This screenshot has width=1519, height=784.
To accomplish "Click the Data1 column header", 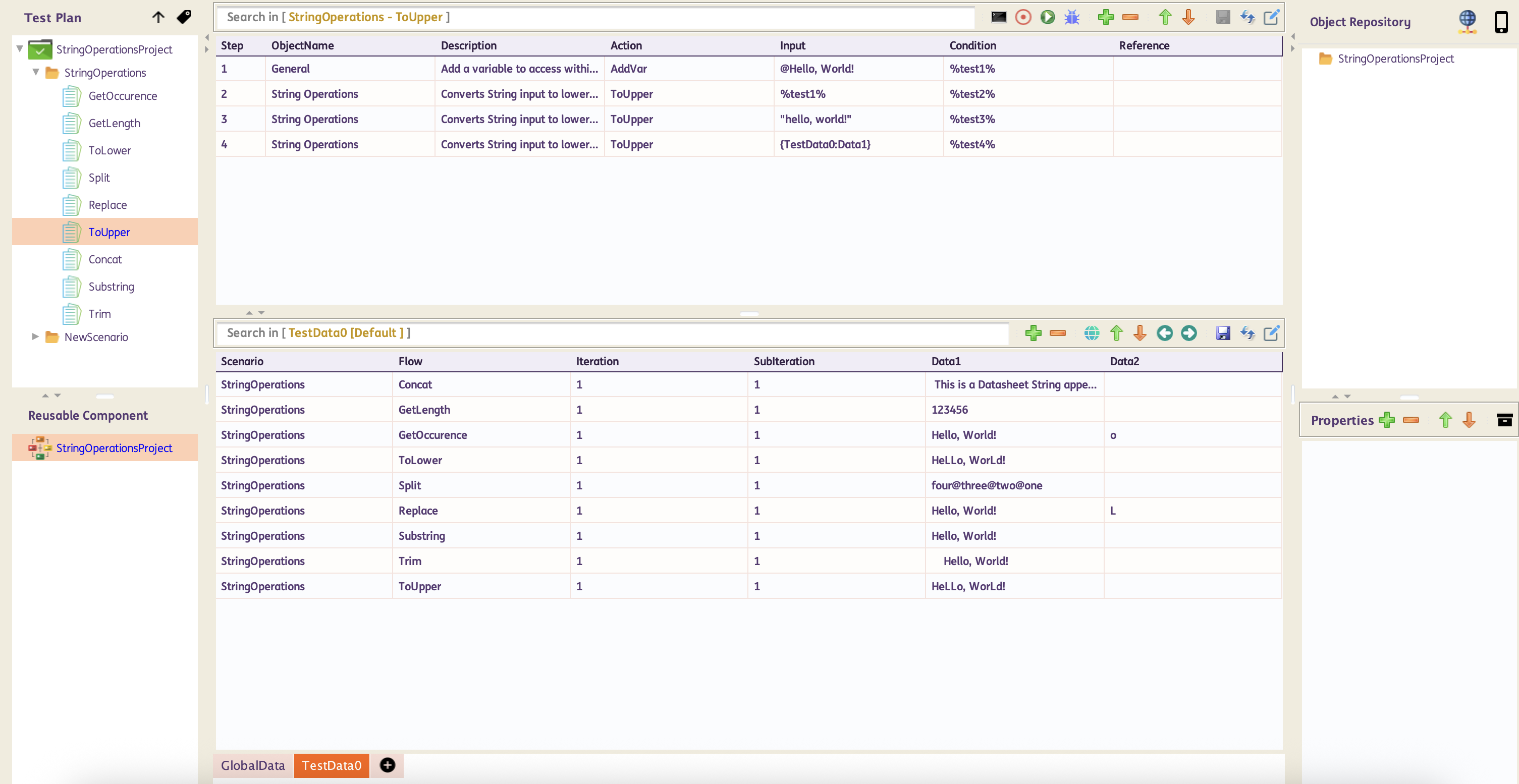I will pyautogui.click(x=946, y=361).
